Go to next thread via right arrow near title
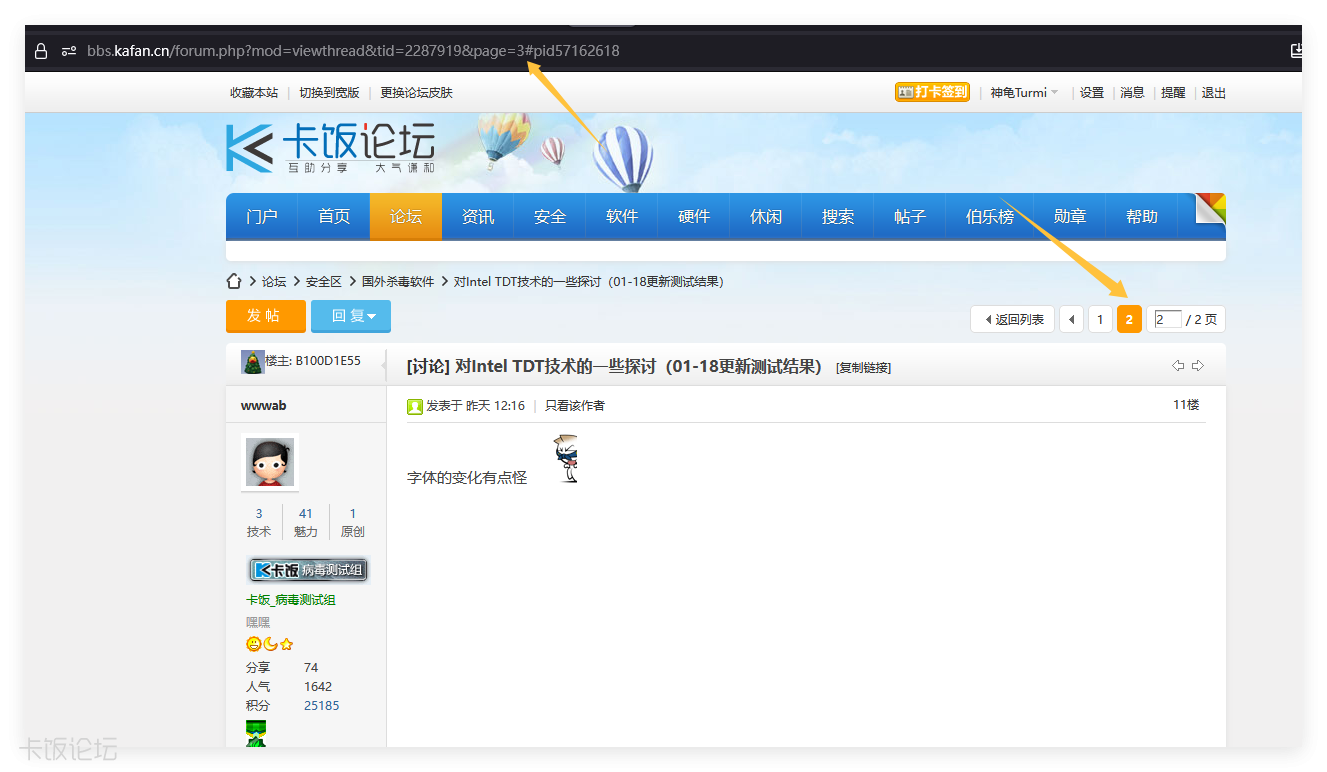Screen dimensions: 1327x772 click(x=1198, y=366)
